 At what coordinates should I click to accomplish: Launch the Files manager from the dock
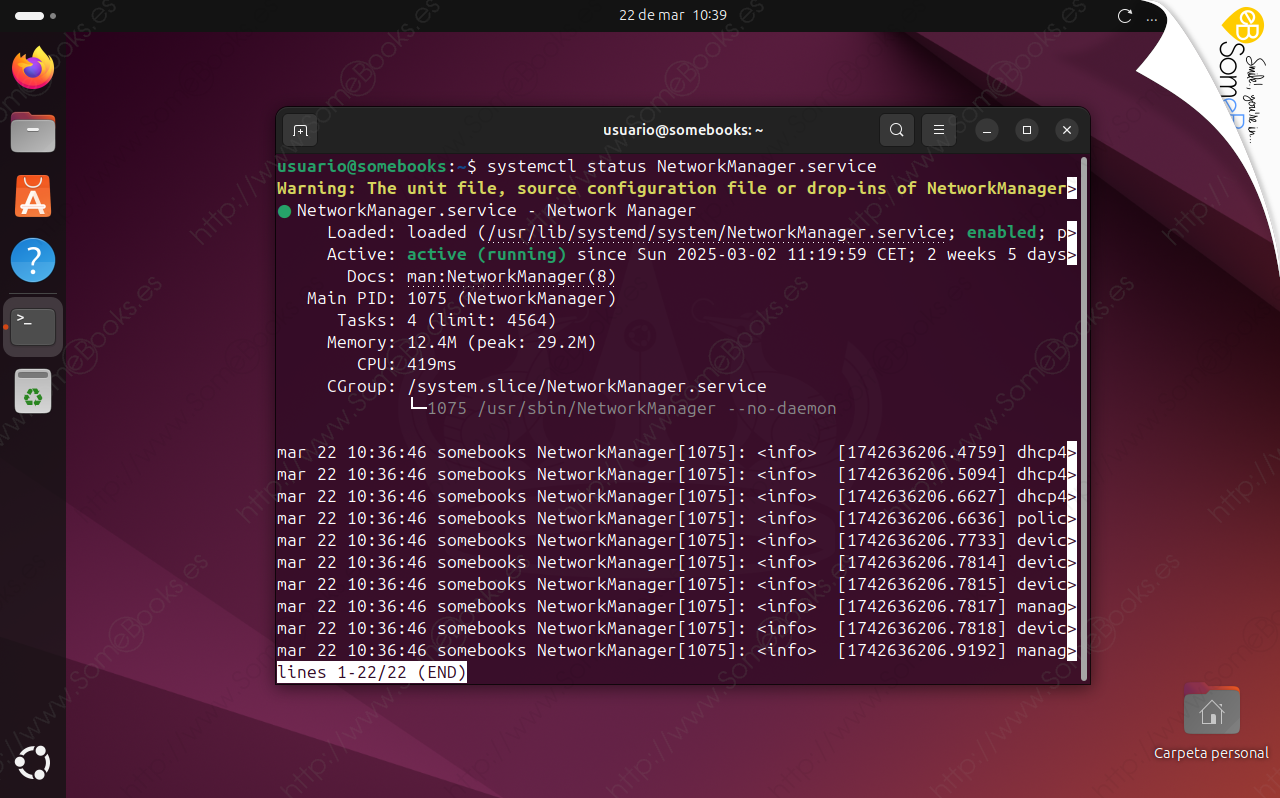[x=33, y=133]
